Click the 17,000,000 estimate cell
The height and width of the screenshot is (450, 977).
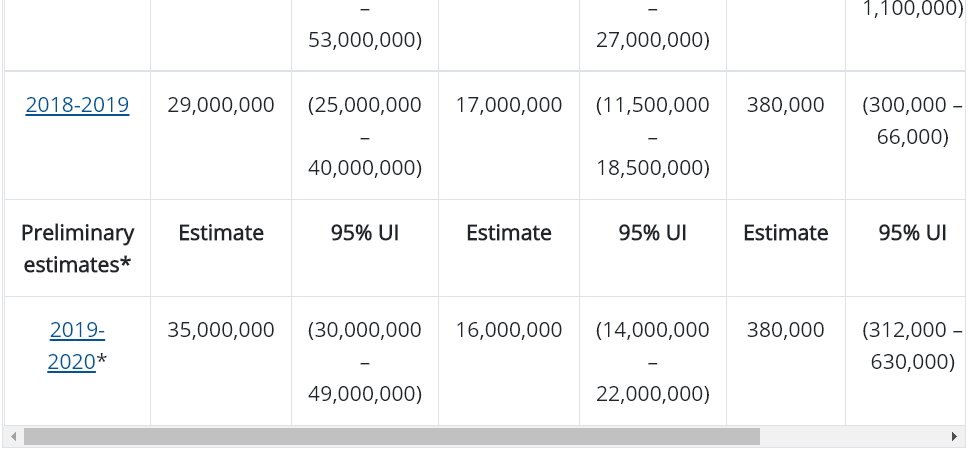pyautogui.click(x=508, y=105)
